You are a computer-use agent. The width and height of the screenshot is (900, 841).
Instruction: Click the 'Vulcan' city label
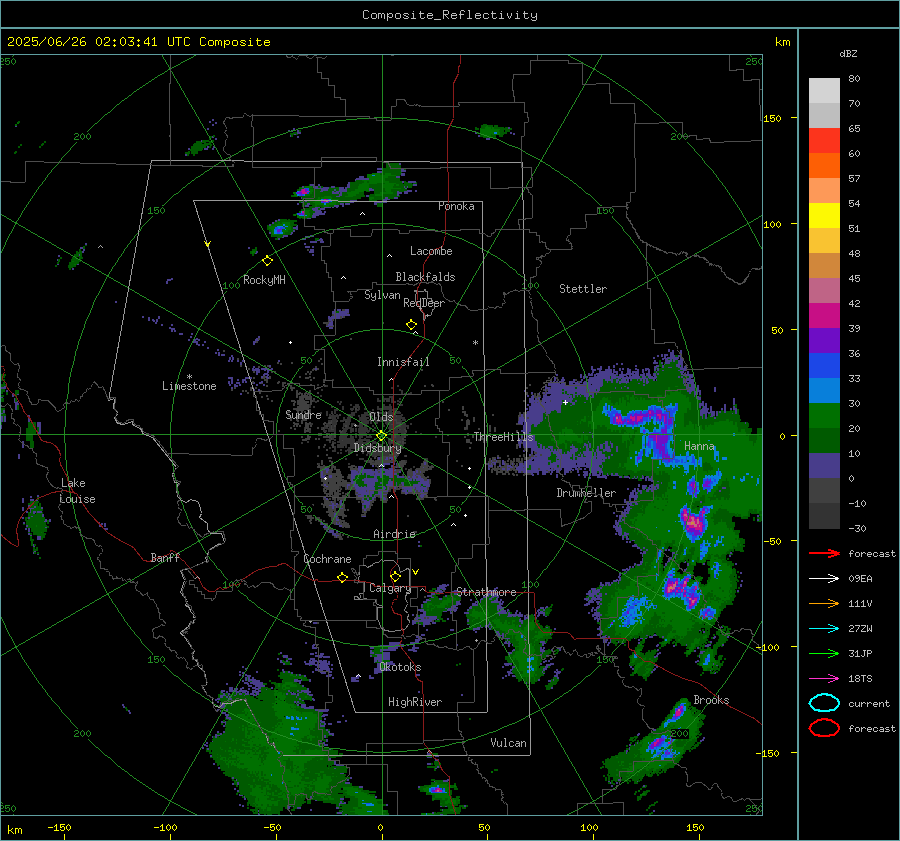(x=508, y=743)
